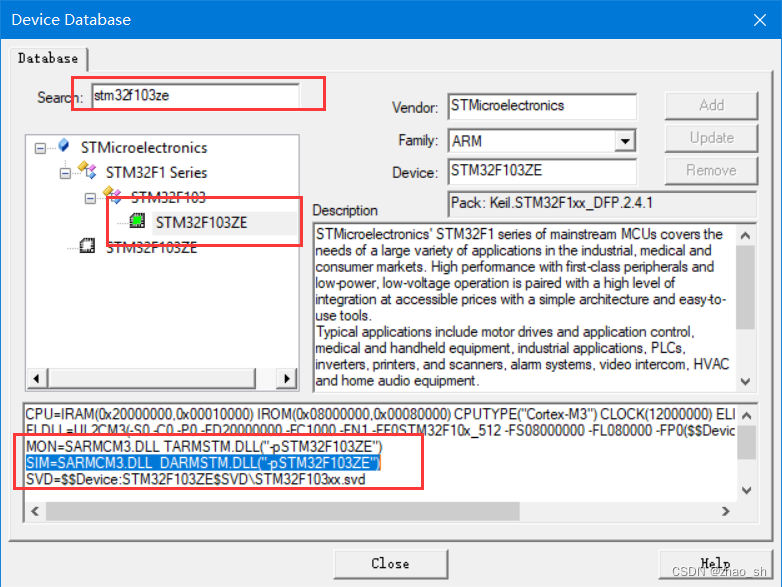Click options box left scroll arrow
The width and height of the screenshot is (782, 587).
pyautogui.click(x=35, y=511)
